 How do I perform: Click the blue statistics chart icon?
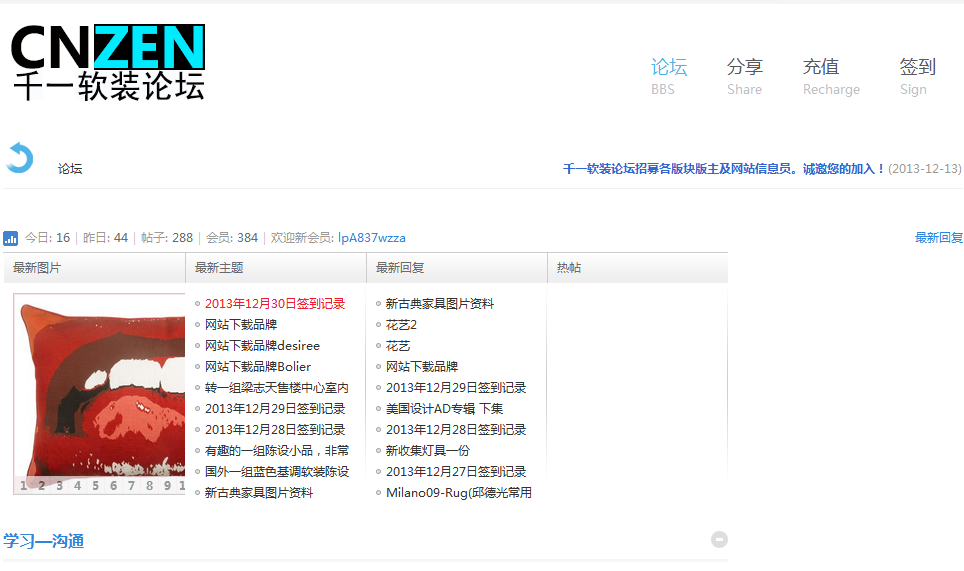[10, 238]
